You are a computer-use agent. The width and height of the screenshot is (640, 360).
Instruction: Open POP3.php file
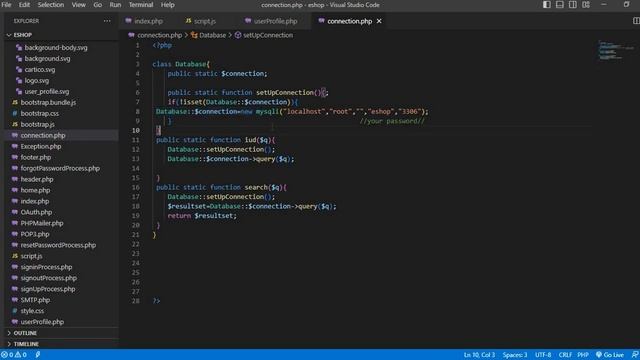pyautogui.click(x=35, y=234)
